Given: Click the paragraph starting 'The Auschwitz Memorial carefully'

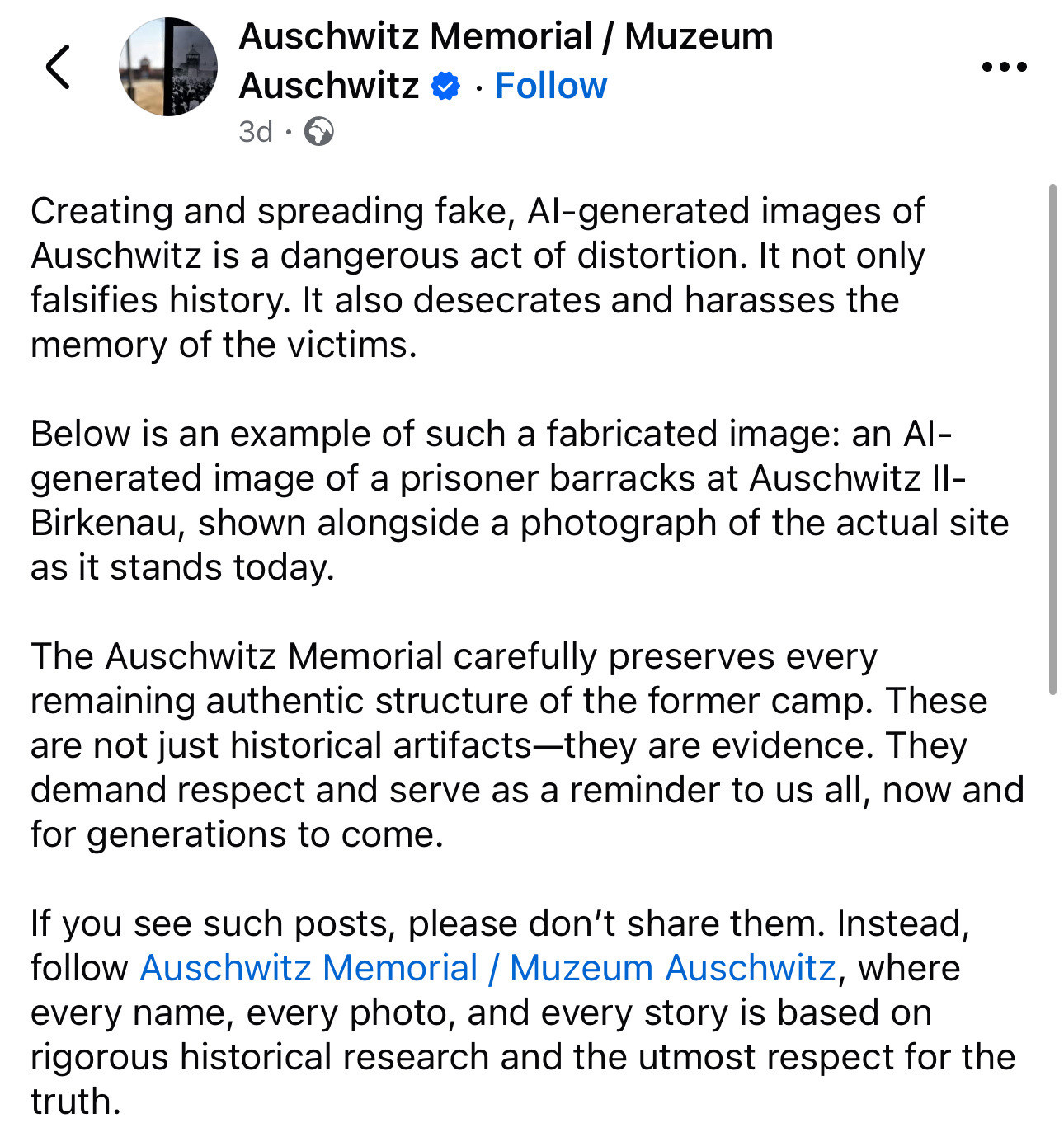Looking at the screenshot, I should pyautogui.click(x=527, y=745).
